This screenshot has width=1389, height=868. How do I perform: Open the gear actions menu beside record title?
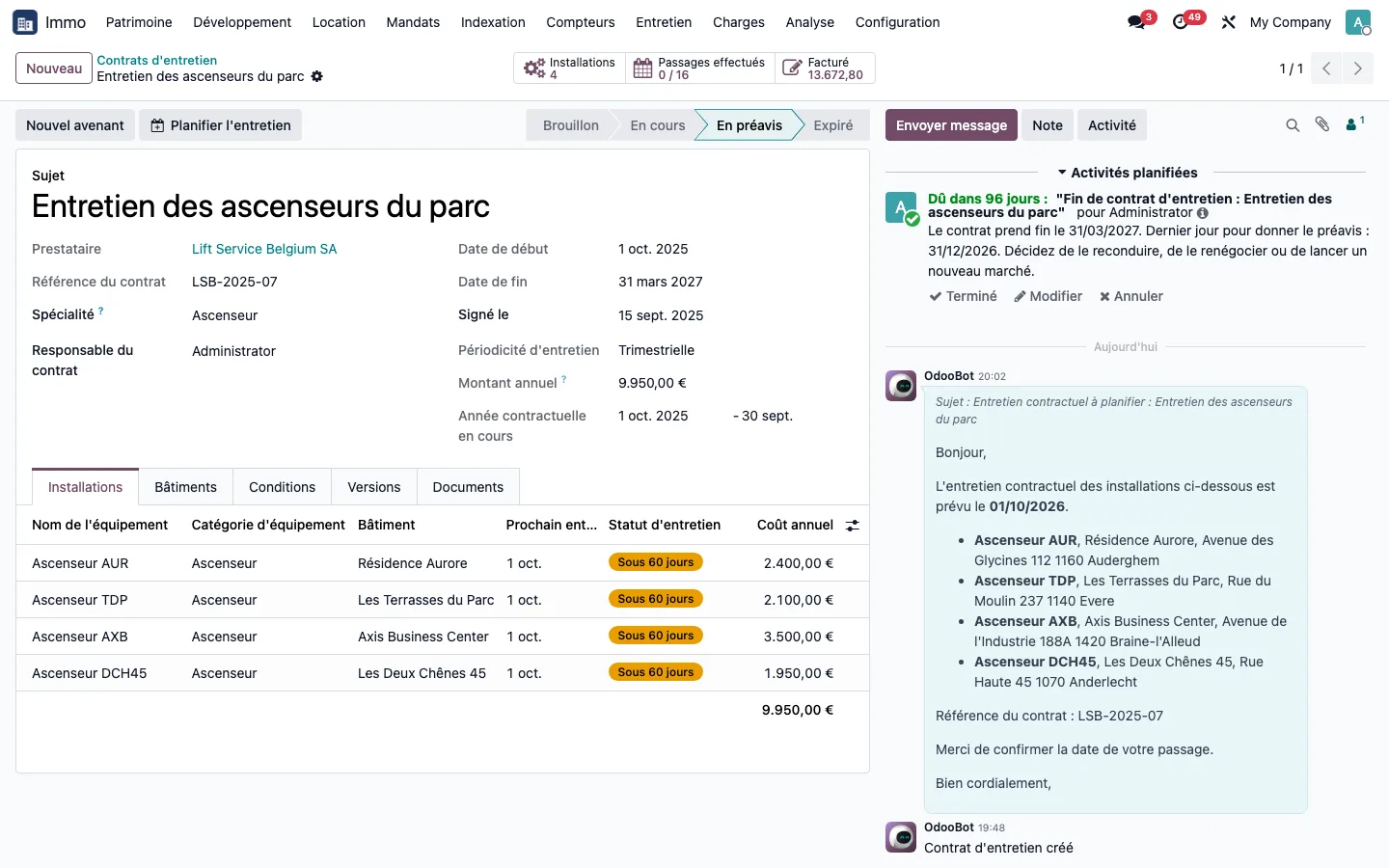click(316, 76)
